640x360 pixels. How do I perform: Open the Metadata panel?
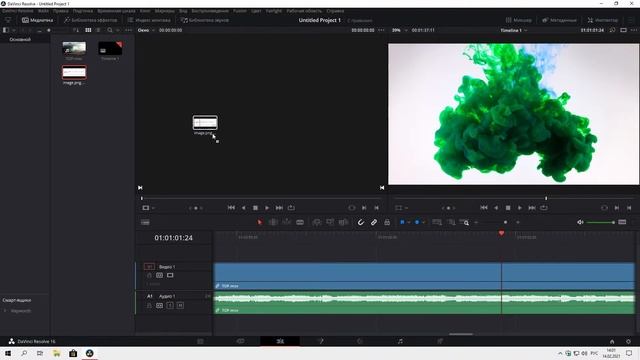pyautogui.click(x=559, y=20)
